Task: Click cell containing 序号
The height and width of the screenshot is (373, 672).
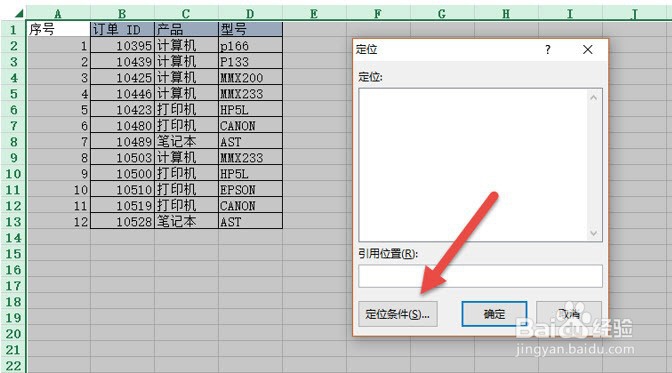Action: [58, 30]
